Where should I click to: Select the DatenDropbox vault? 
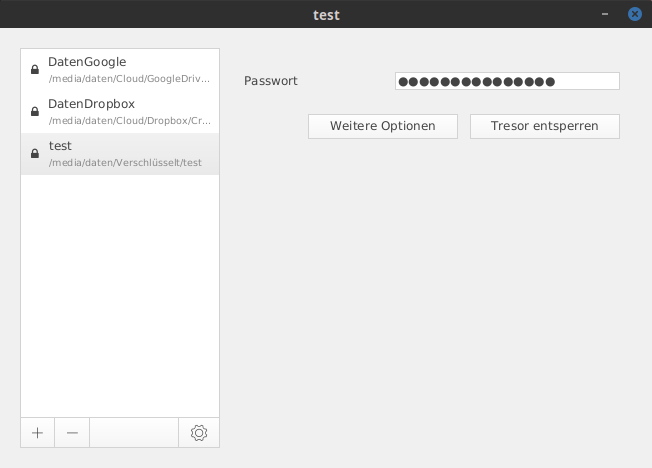120,112
